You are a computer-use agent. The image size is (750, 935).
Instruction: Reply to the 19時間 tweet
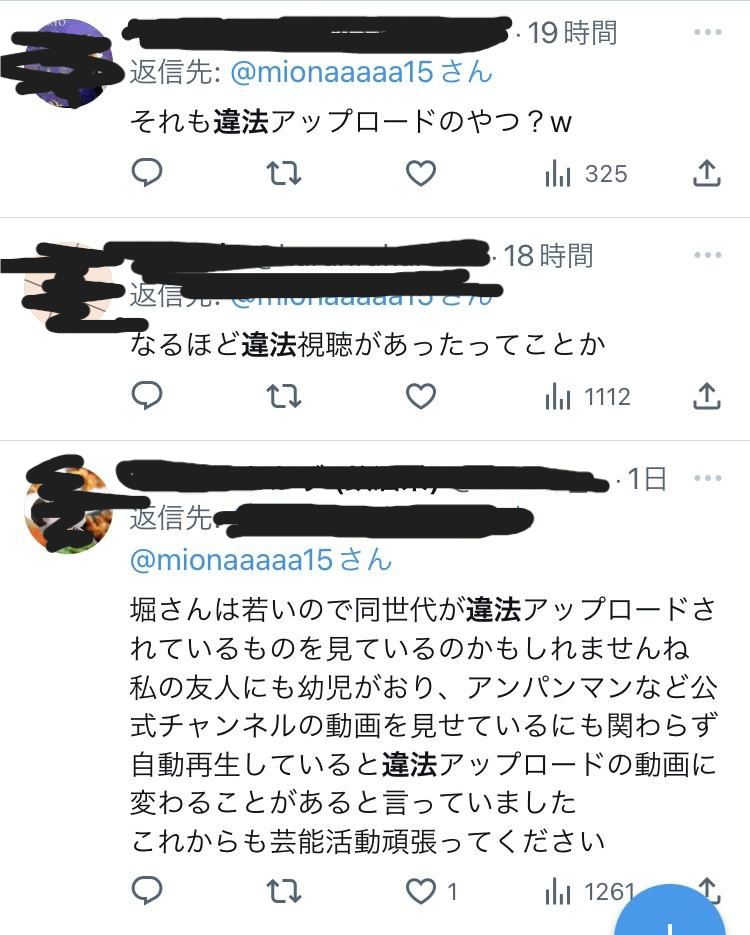(x=147, y=174)
